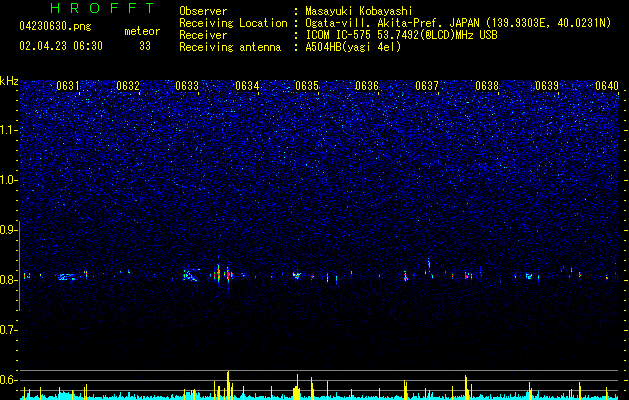
Task: Click the 1.1 frequency axis label
Action: point(8,130)
